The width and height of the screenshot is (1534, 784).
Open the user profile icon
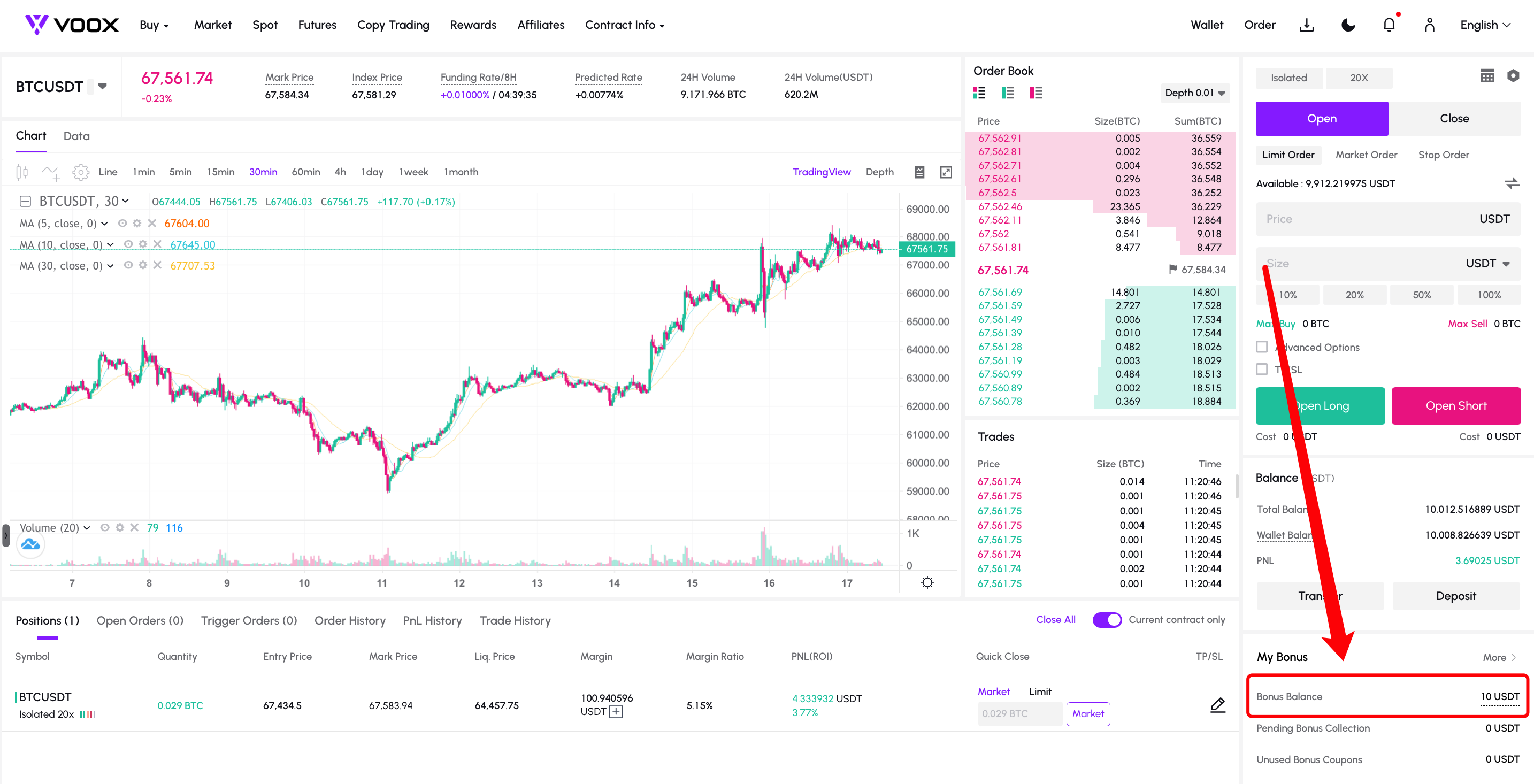[x=1429, y=25]
